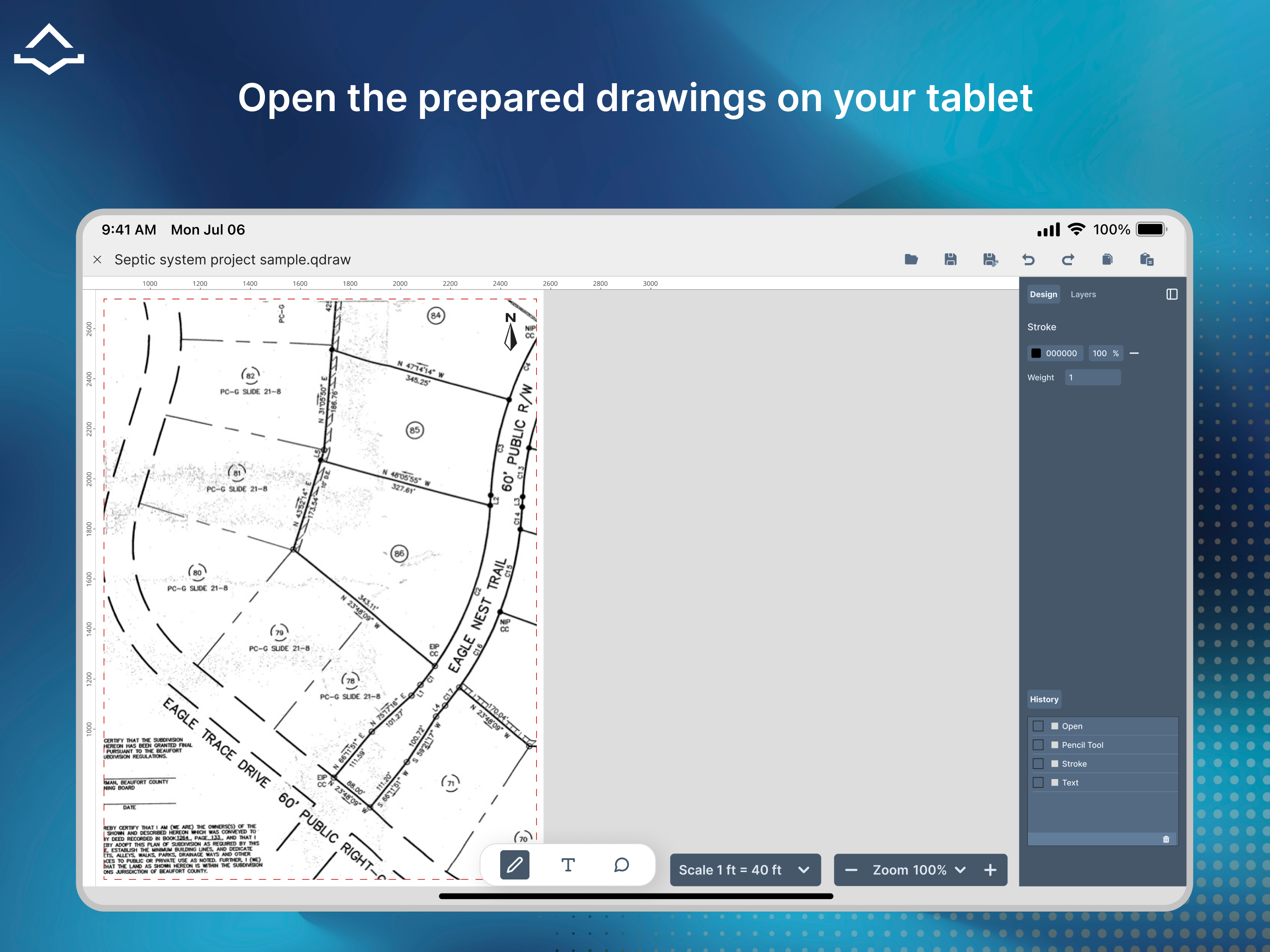Click the Paste clipboard icon

(x=1147, y=259)
